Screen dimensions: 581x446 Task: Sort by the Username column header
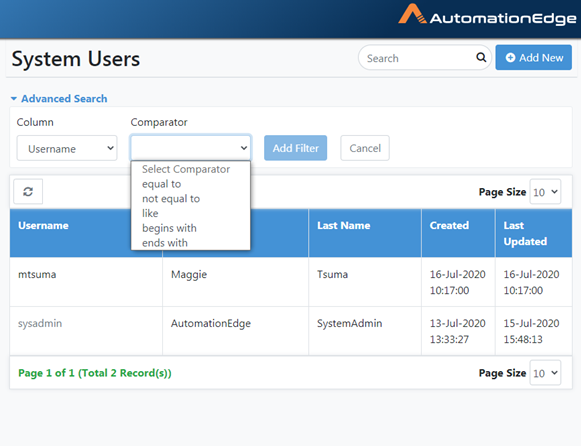tap(43, 226)
